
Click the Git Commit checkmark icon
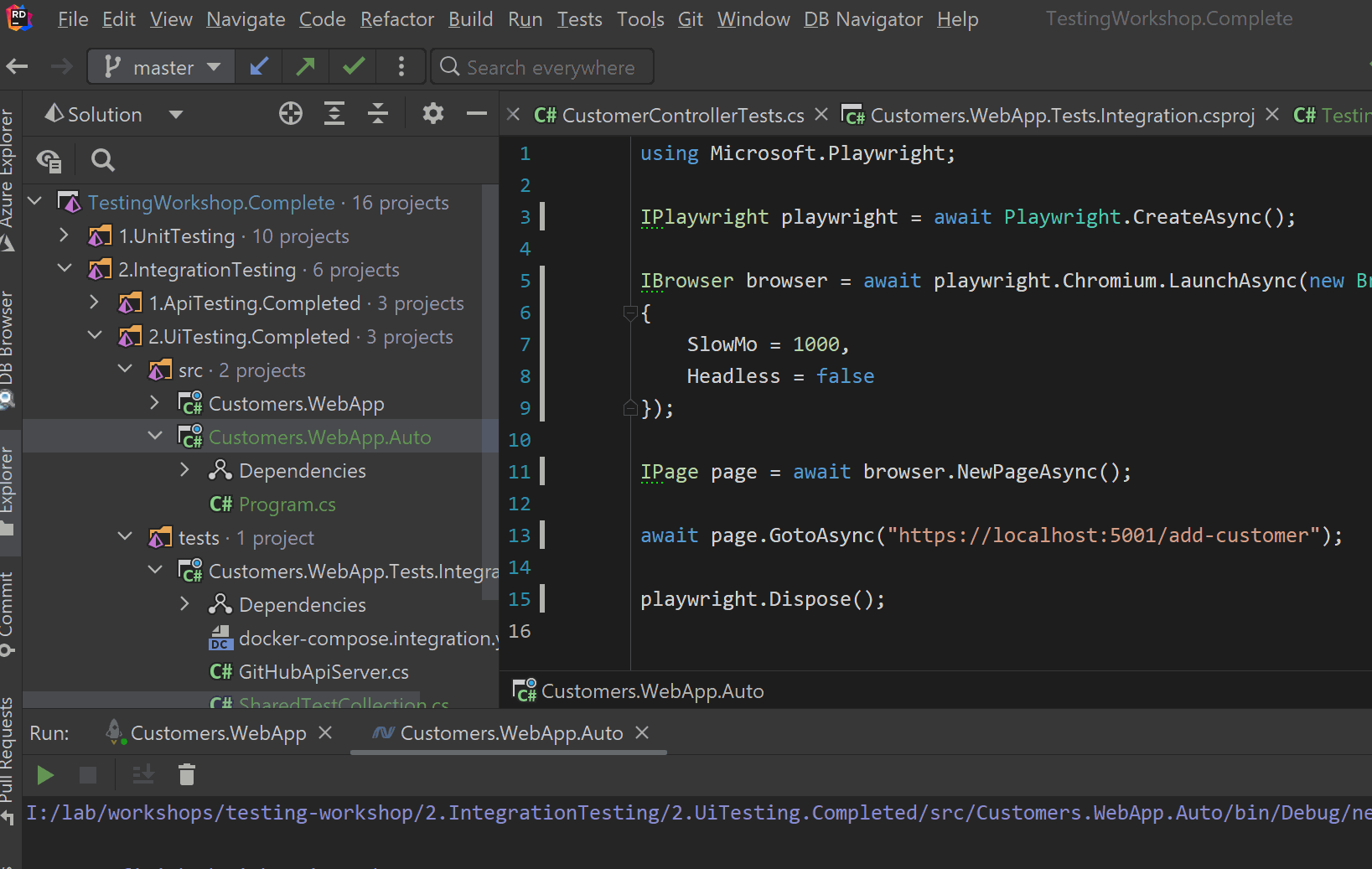click(354, 67)
